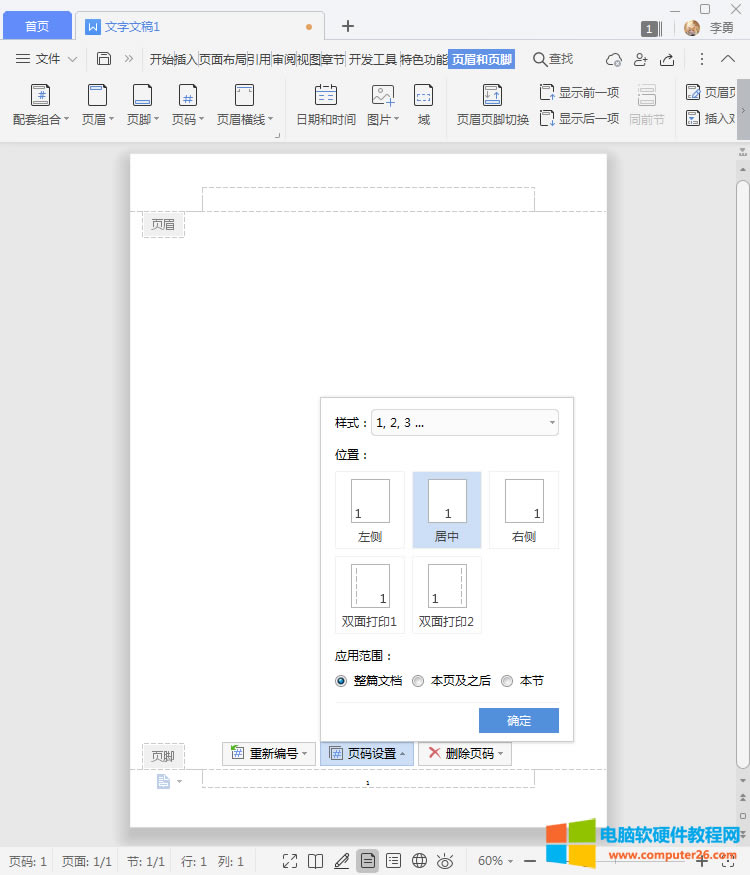Click the 页眉页脚切换 icon

tap(492, 96)
